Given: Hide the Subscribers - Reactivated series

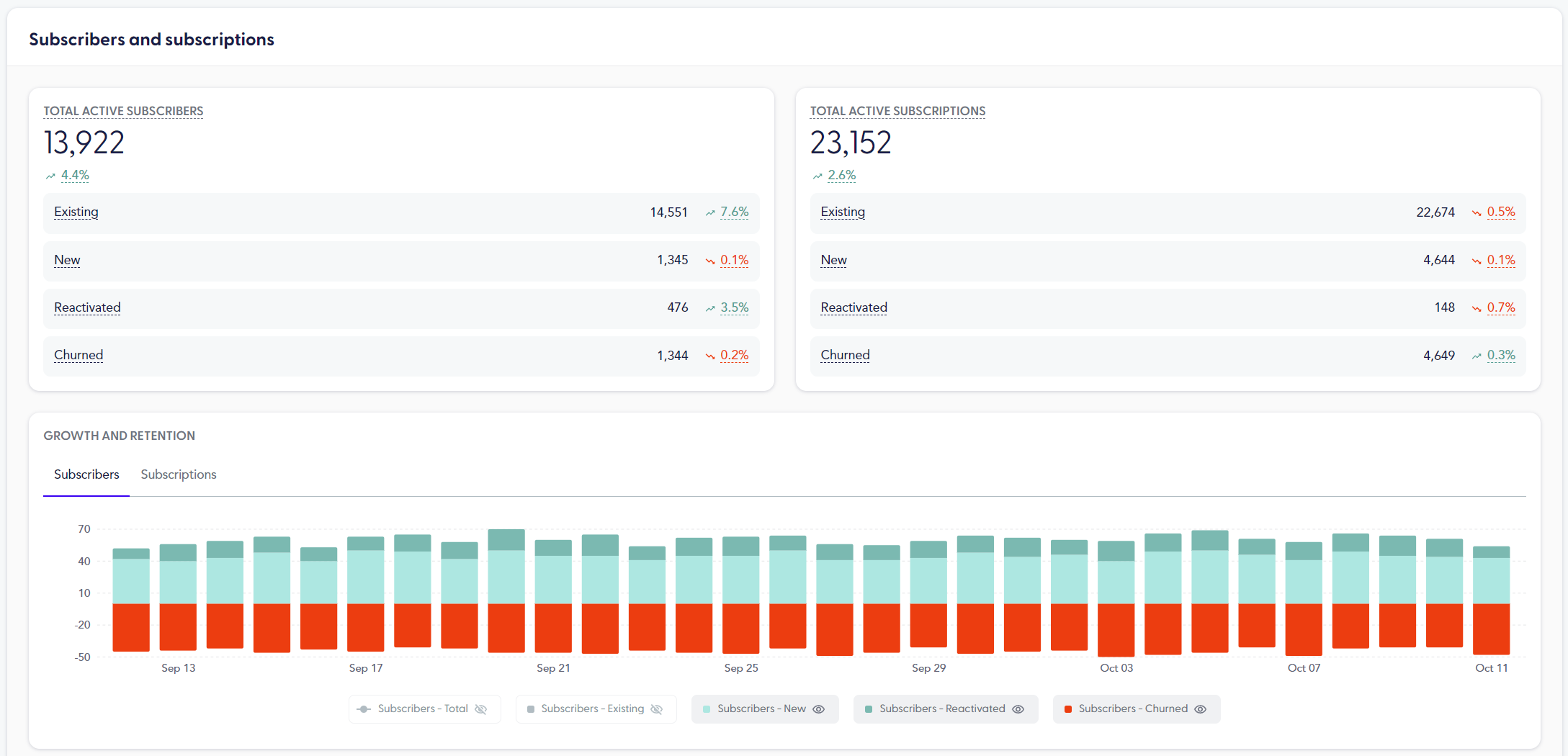Looking at the screenshot, I should click(1018, 709).
